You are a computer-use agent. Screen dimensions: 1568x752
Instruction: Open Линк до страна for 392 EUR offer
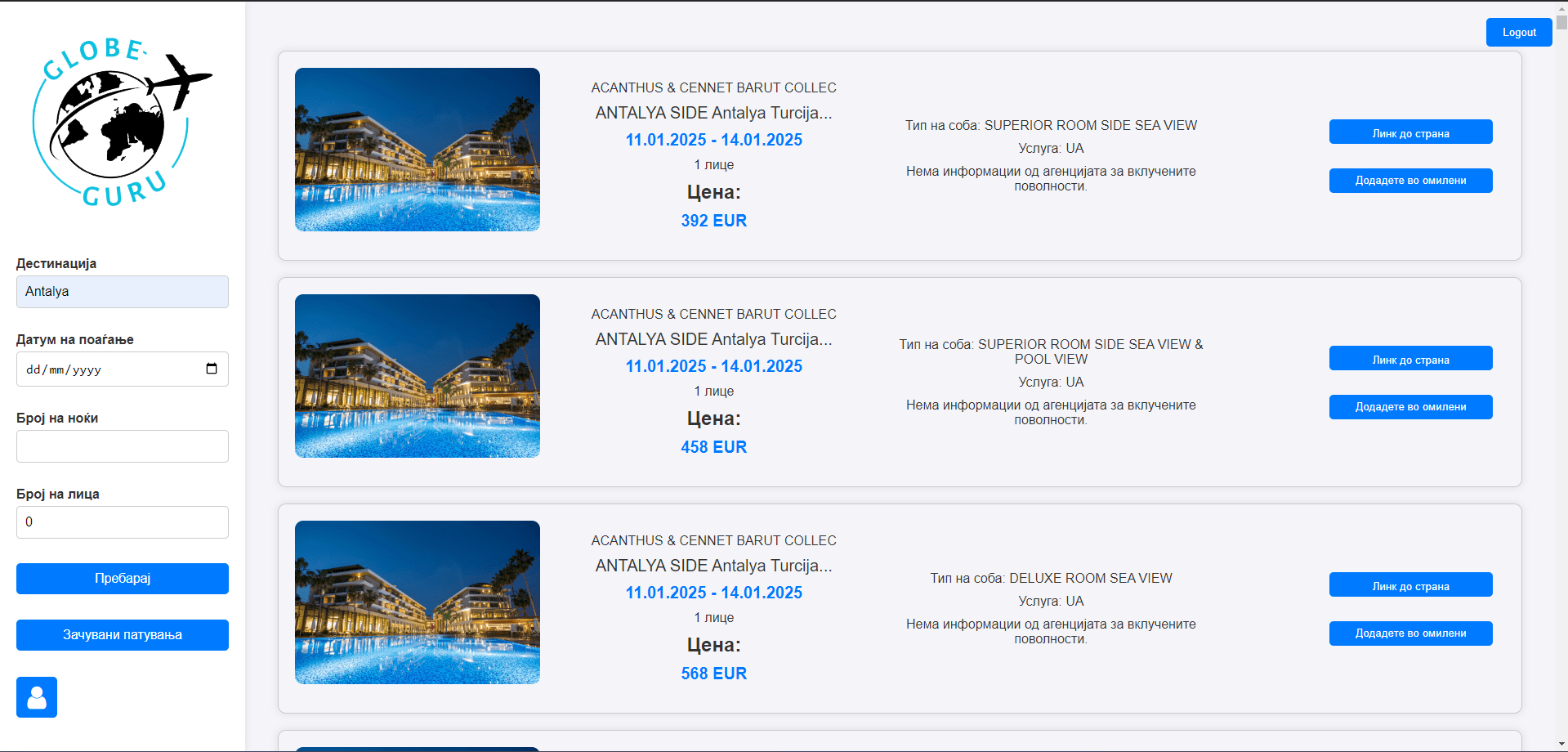tap(1410, 132)
